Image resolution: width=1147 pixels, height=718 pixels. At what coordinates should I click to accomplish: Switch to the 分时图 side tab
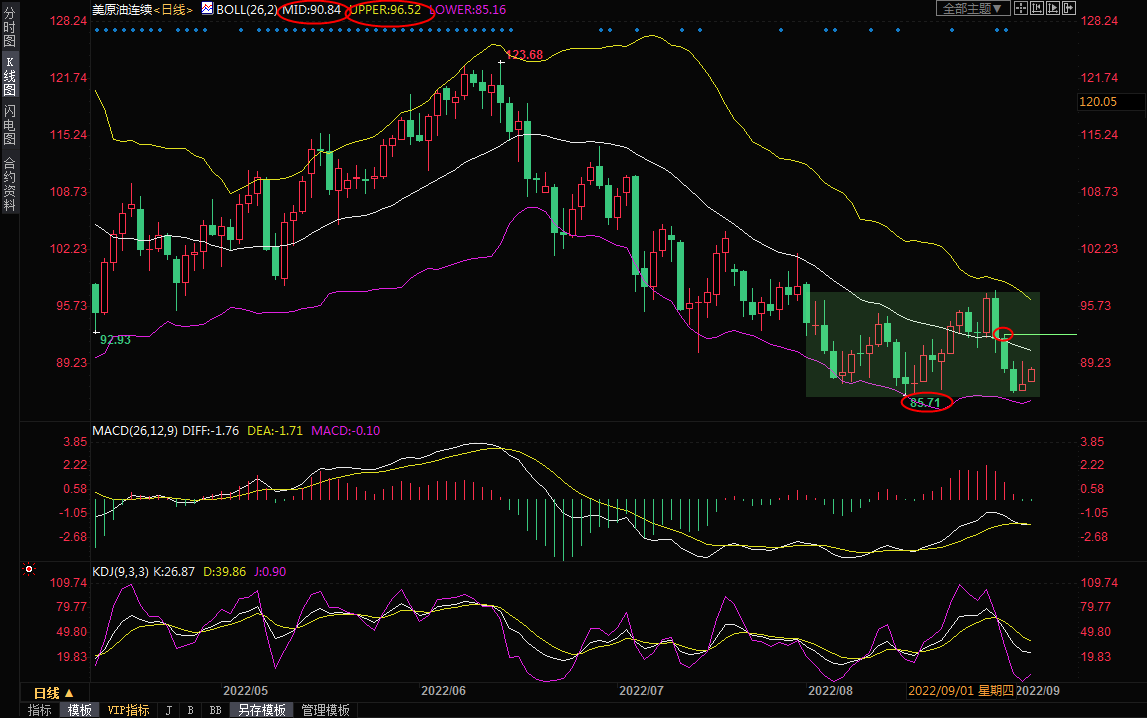tap(9, 27)
